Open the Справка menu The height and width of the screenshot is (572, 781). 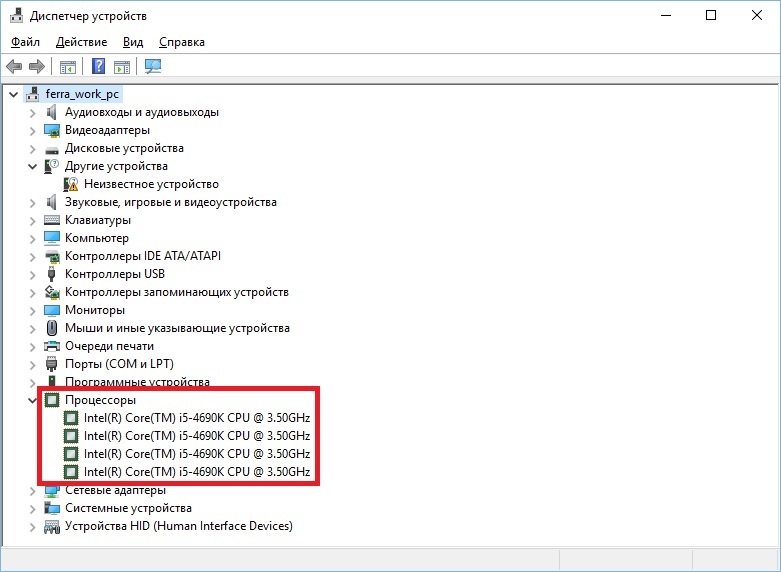(182, 42)
